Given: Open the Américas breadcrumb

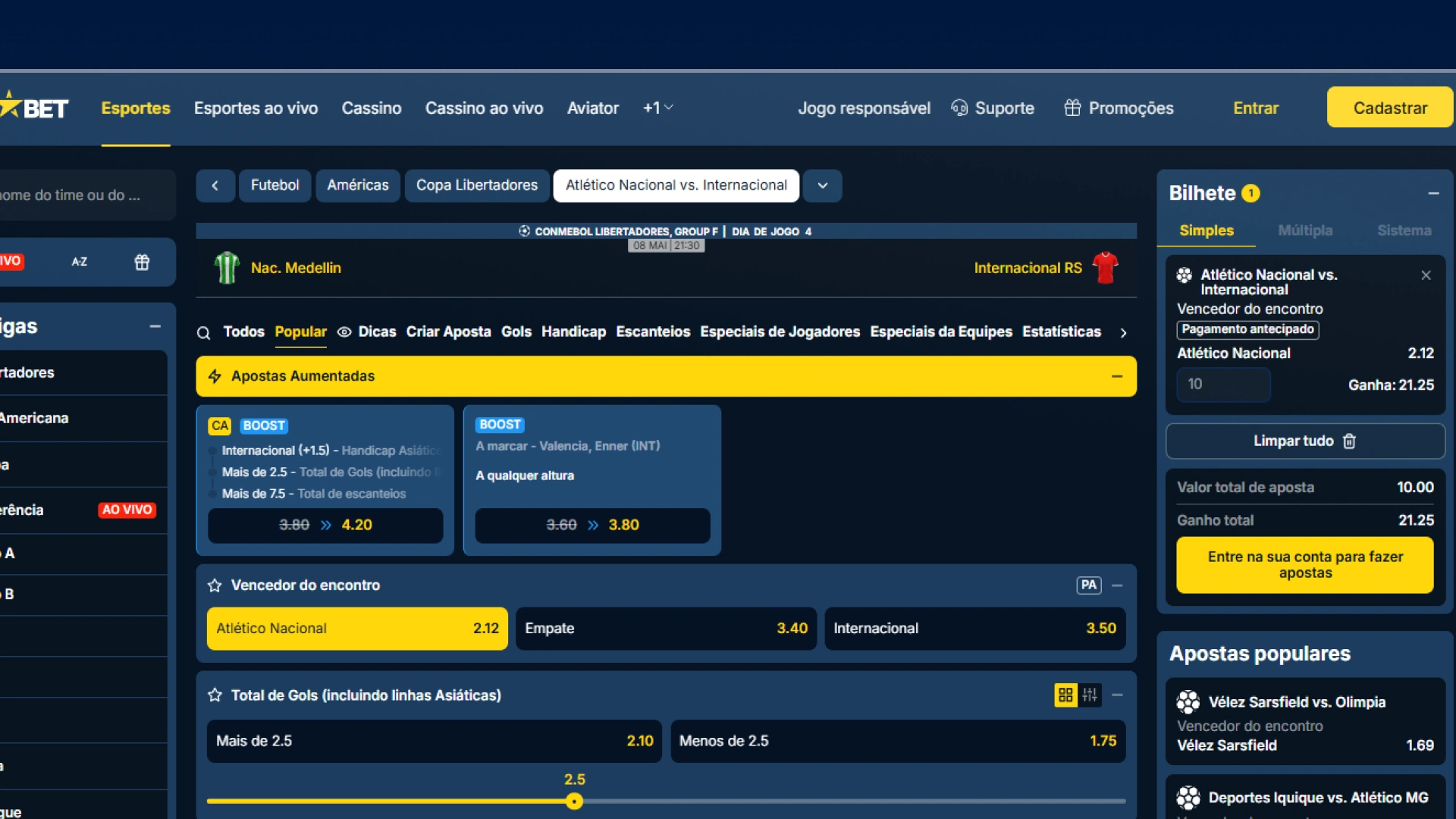Looking at the screenshot, I should pos(358,186).
